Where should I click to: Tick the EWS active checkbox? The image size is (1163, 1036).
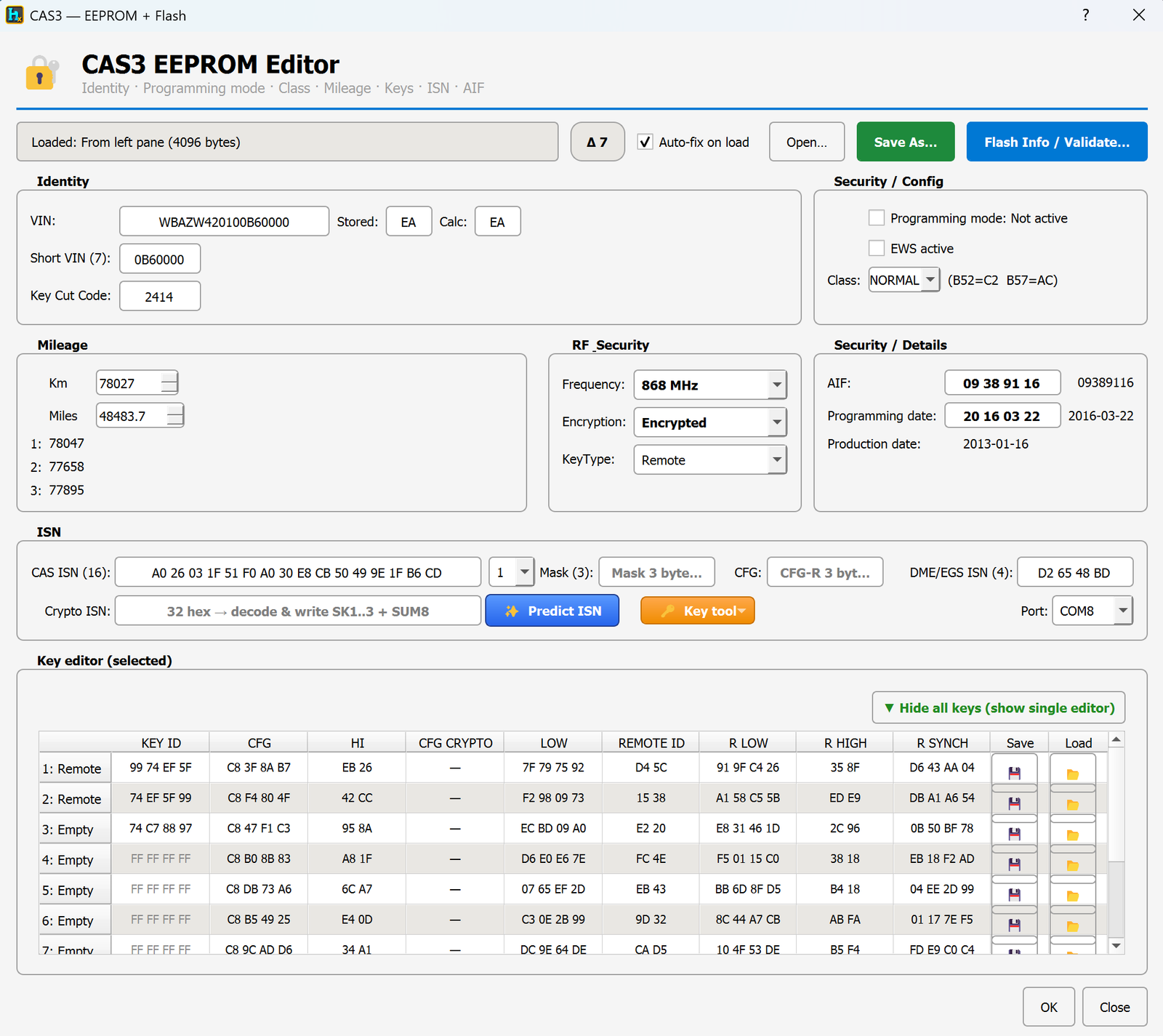877,248
